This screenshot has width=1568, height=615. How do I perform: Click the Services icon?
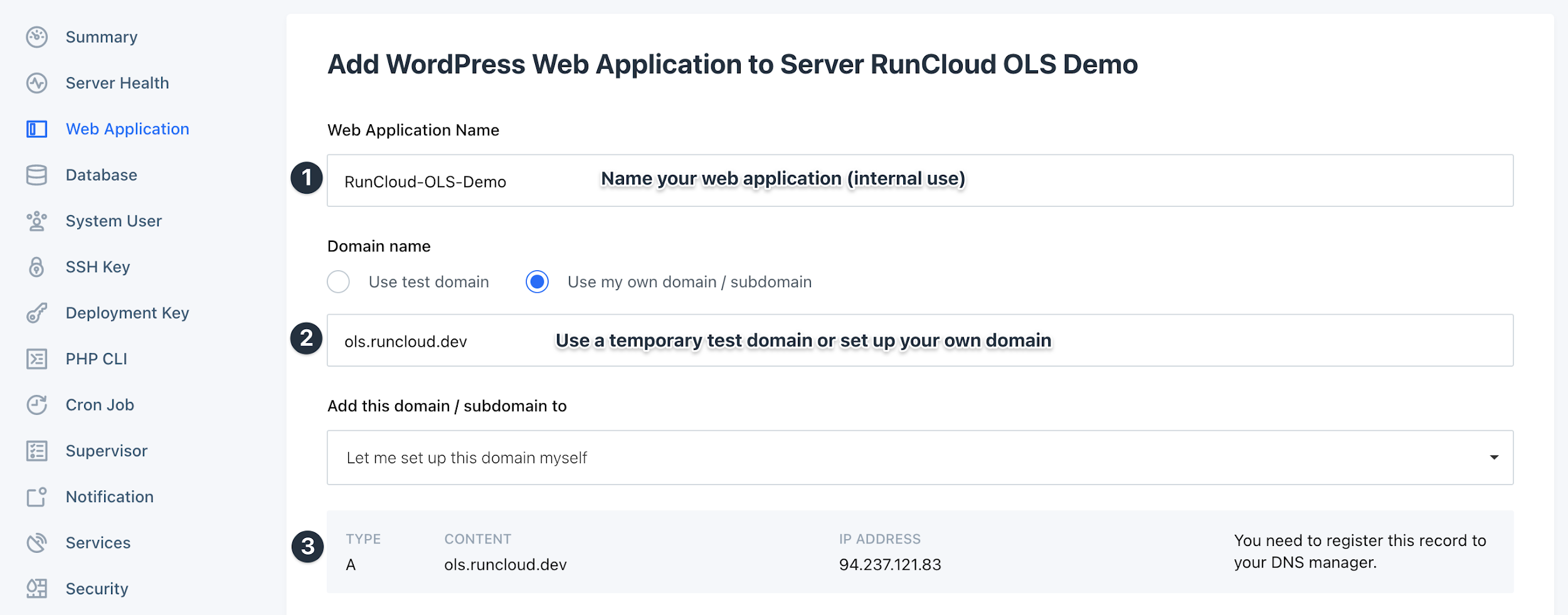[37, 543]
